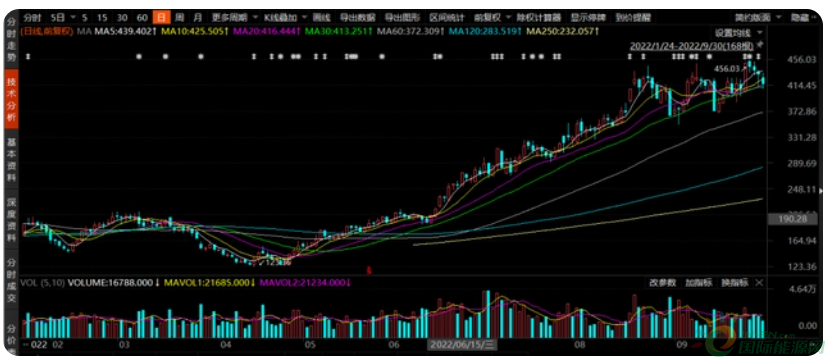830x362 pixels.
Task: Click the green MA30:413.251 value
Action: [x=338, y=32]
